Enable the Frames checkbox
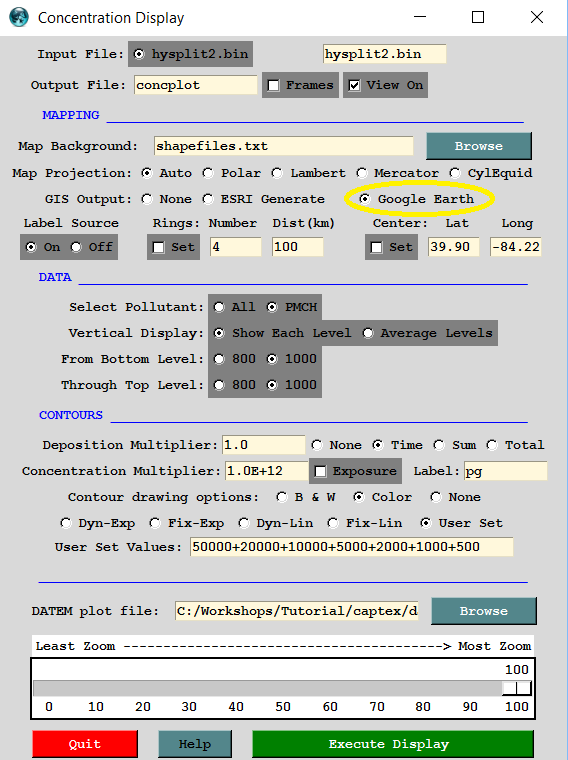568x760 pixels. (x=274, y=85)
